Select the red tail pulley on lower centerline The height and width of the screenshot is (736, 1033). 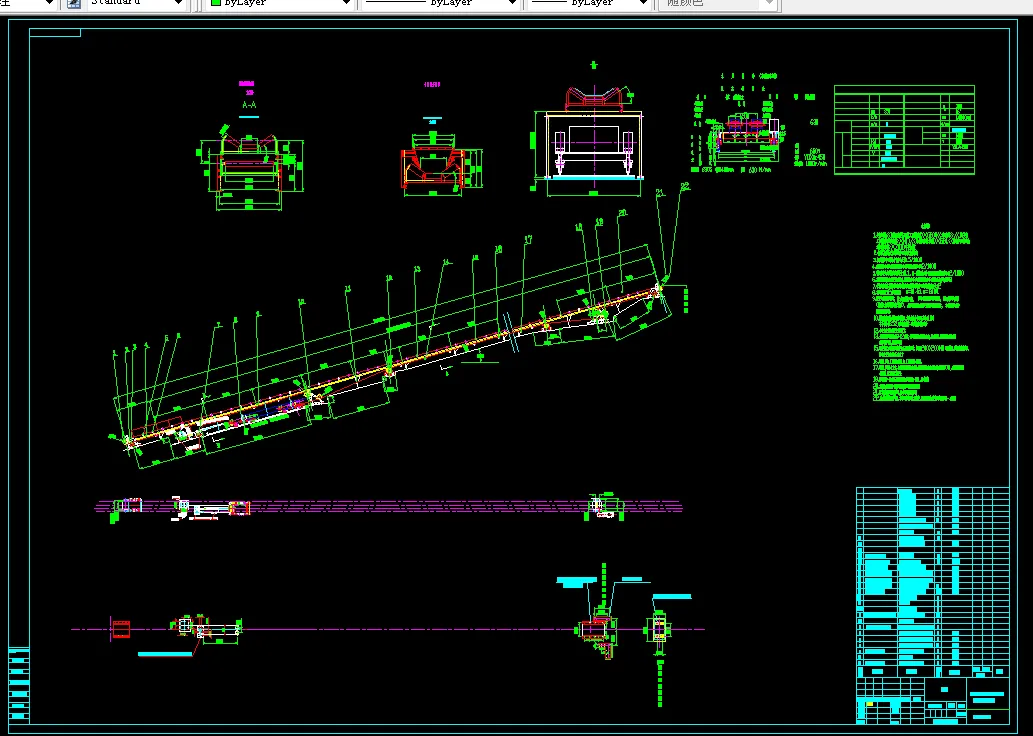click(x=121, y=629)
